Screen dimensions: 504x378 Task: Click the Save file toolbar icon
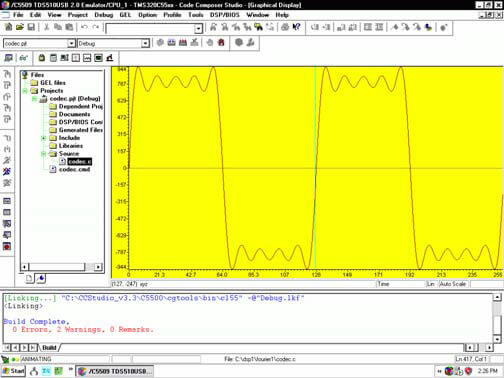pos(31,27)
